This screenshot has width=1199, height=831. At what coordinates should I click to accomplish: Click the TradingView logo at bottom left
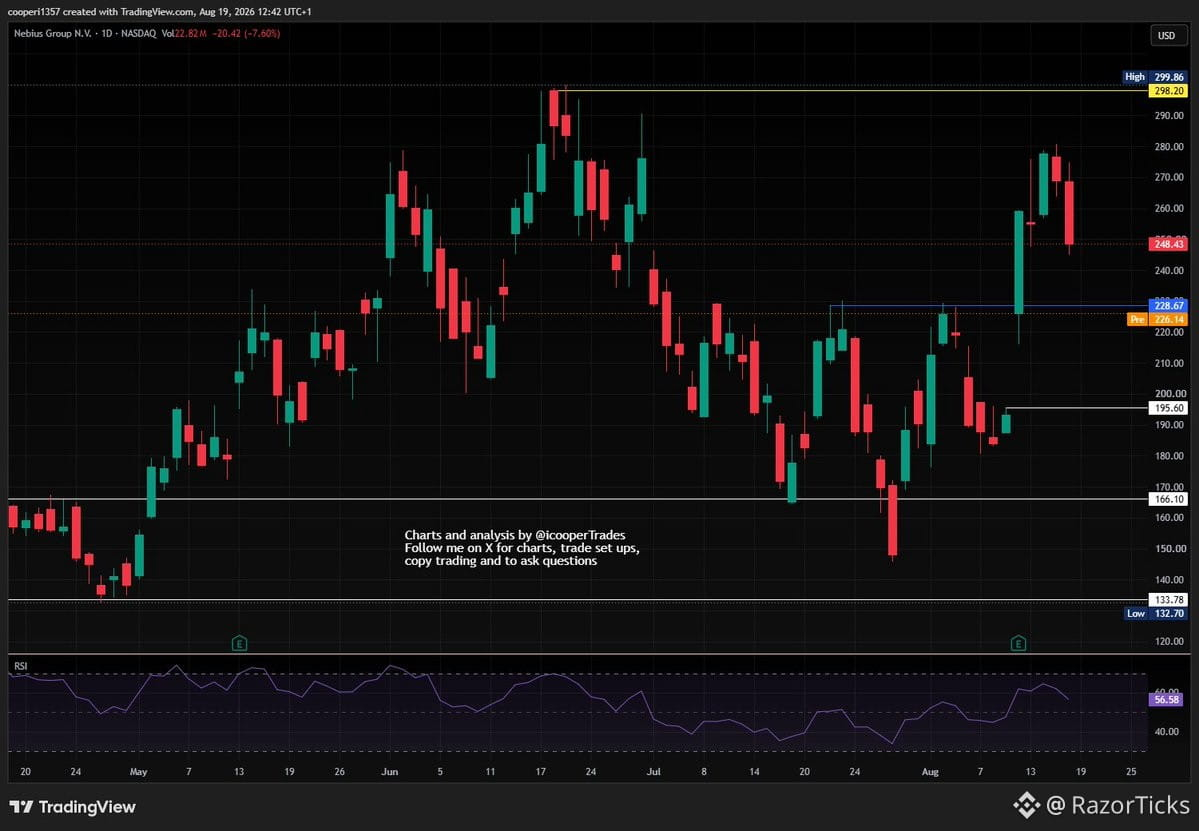tap(73, 807)
